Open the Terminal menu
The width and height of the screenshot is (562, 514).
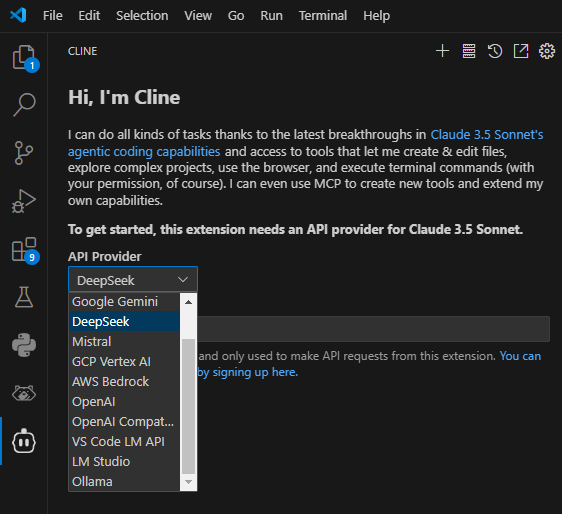click(x=323, y=16)
